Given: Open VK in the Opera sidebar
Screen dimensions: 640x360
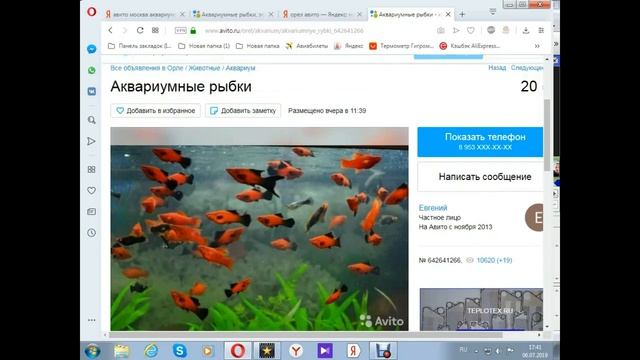Looking at the screenshot, I should [x=91, y=91].
